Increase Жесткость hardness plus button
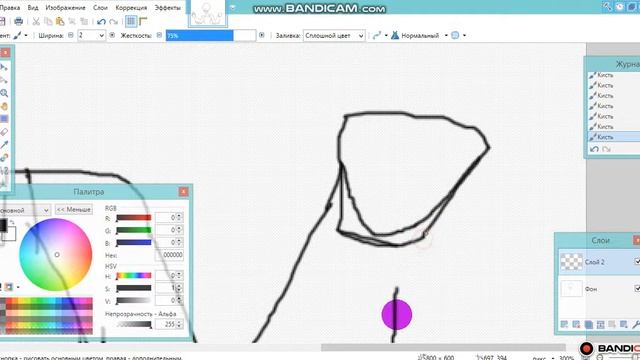This screenshot has height=360, width=640. (x=262, y=36)
